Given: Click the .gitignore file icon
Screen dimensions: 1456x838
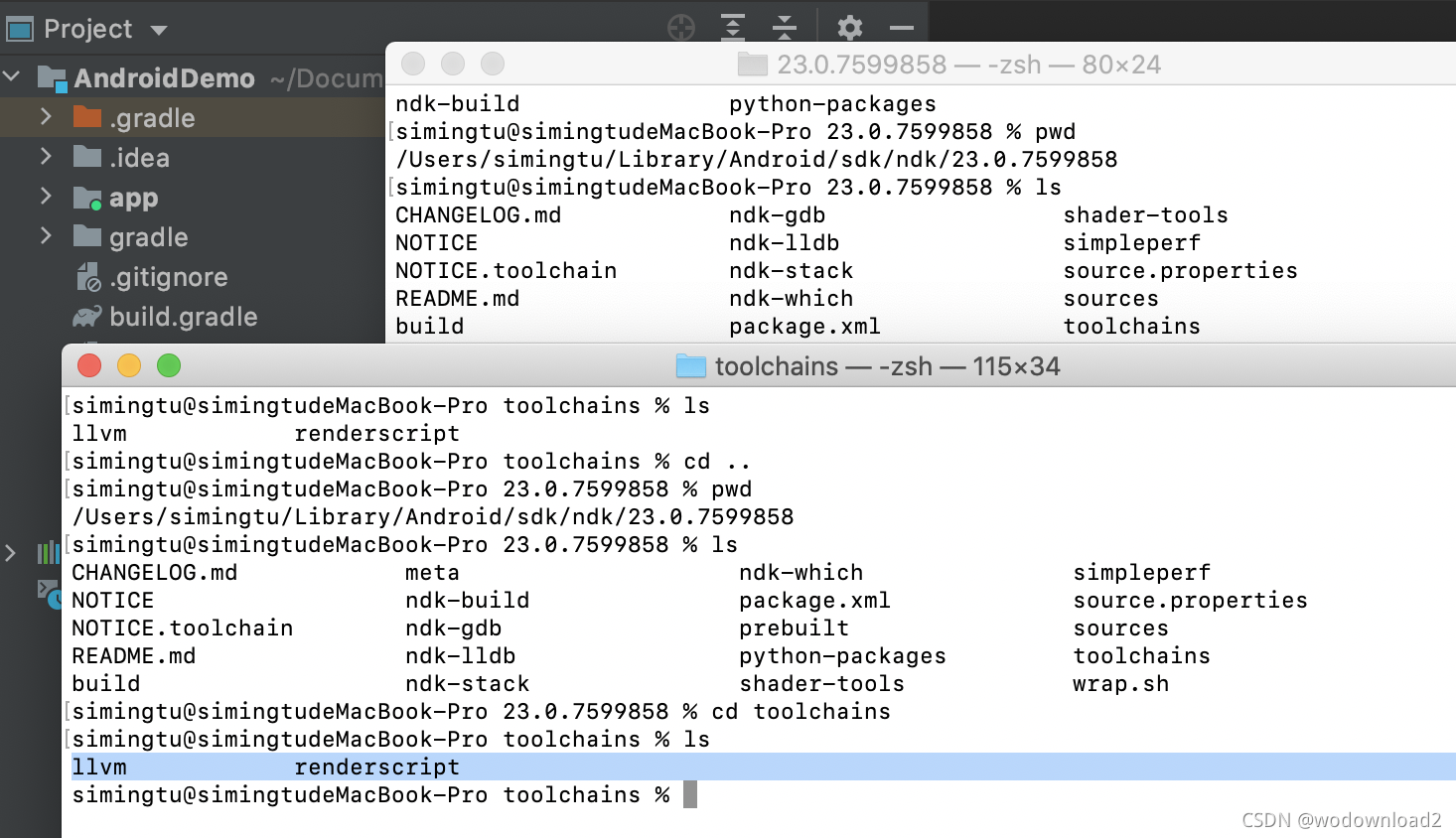Looking at the screenshot, I should [88, 277].
